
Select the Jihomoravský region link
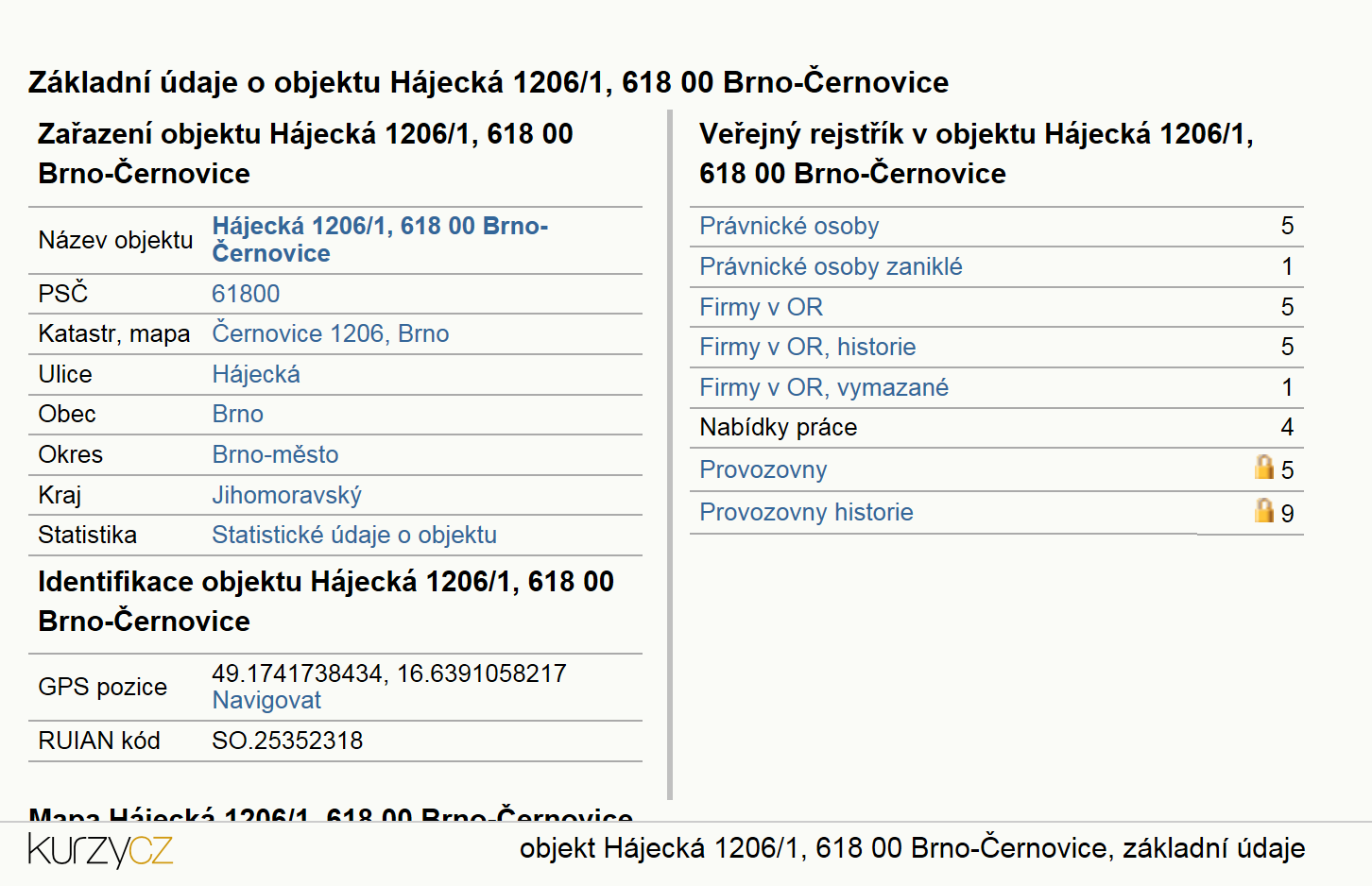[286, 495]
